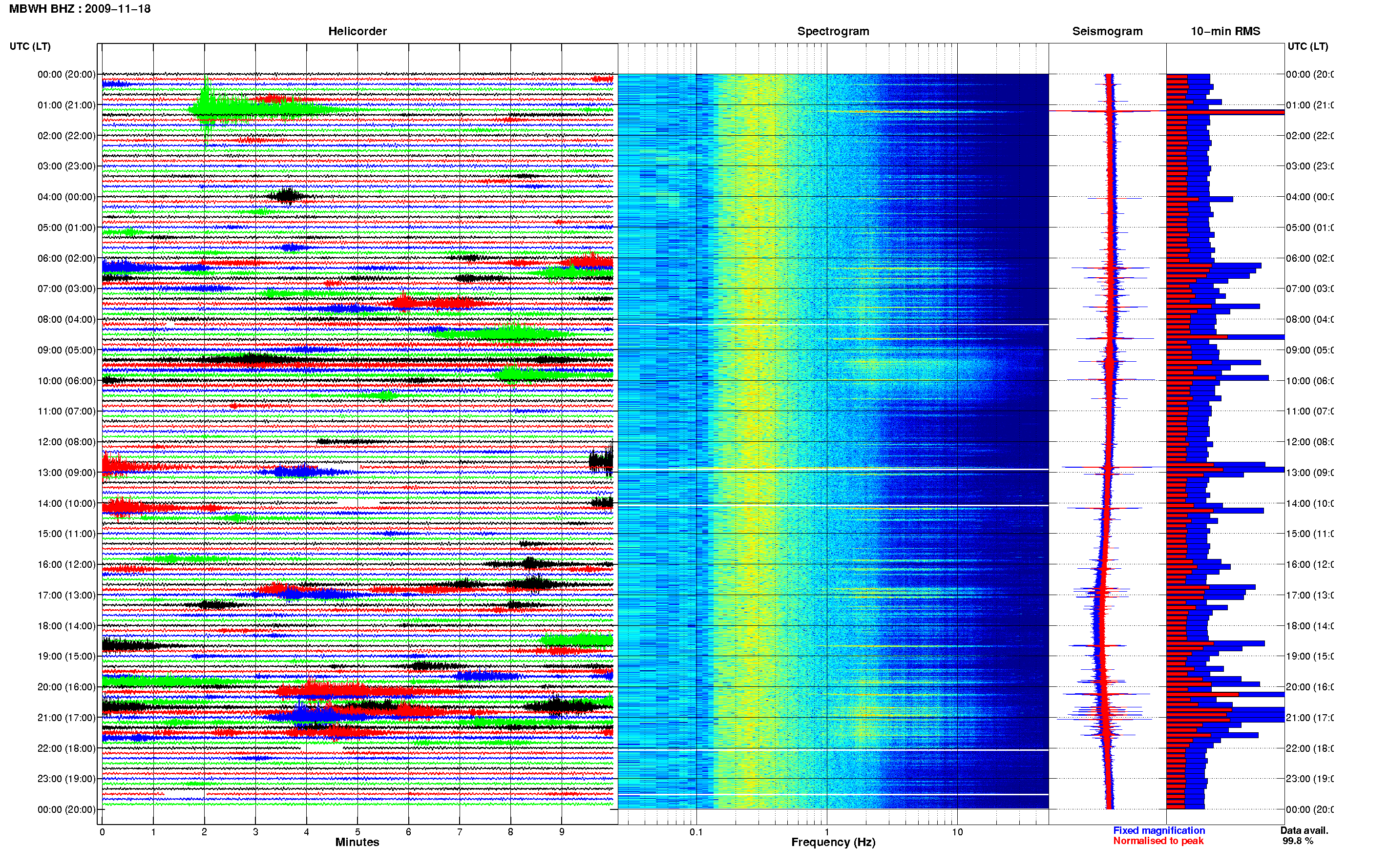Image resolution: width=1389 pixels, height=868 pixels.
Task: Click the top-left 00:00 (20:00) time label
Action: pos(66,74)
